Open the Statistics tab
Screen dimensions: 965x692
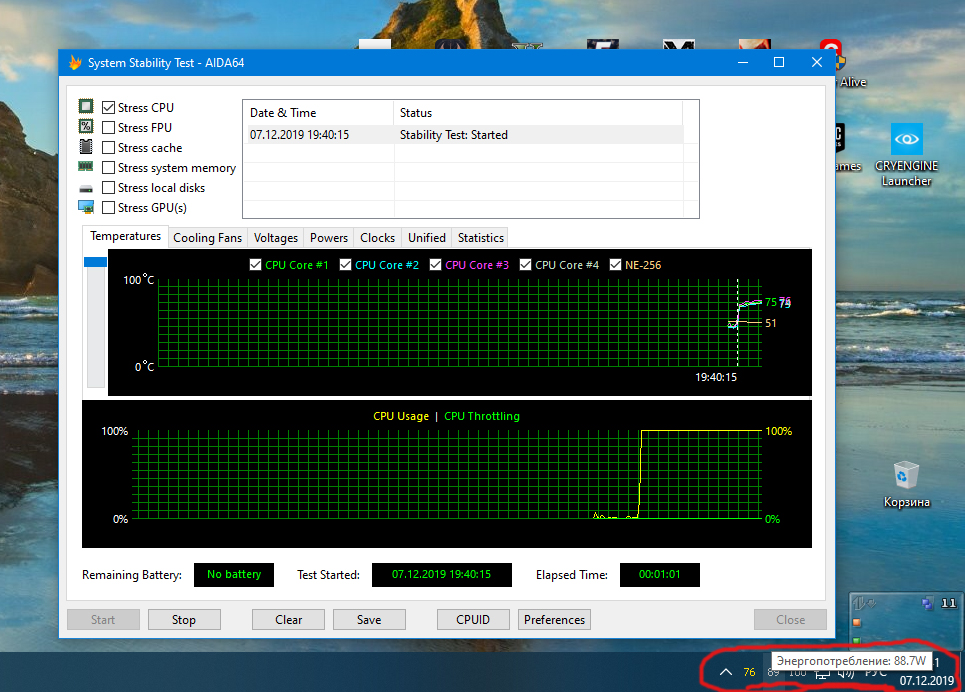point(481,238)
